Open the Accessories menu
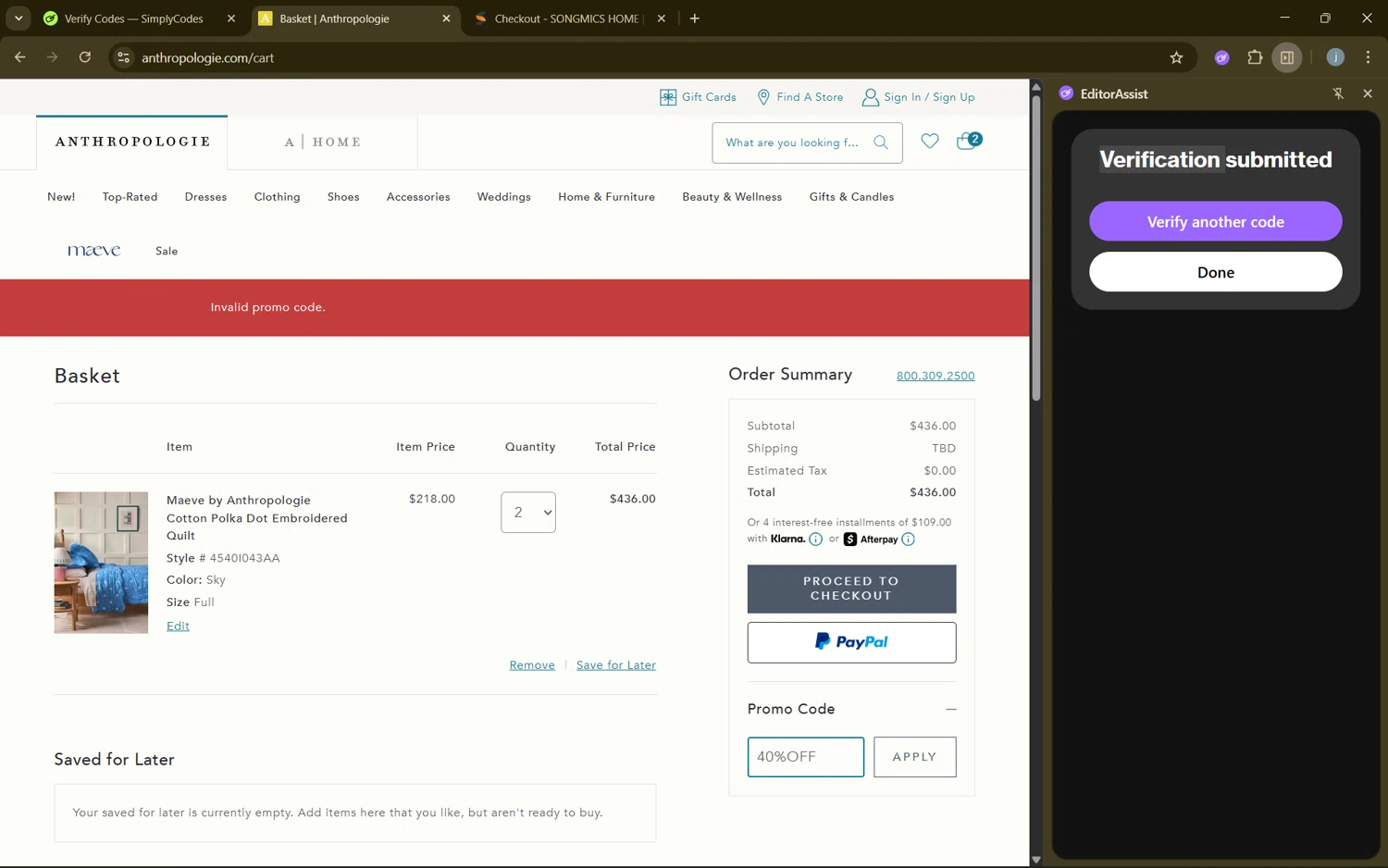 (418, 197)
